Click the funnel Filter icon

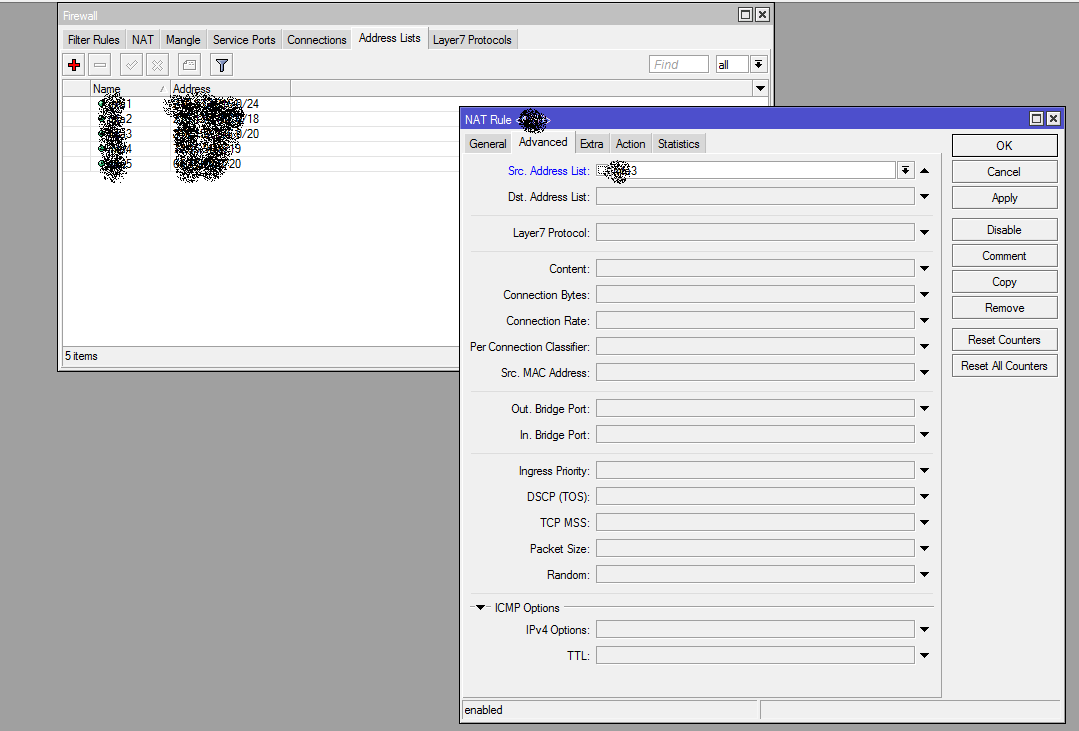[222, 65]
